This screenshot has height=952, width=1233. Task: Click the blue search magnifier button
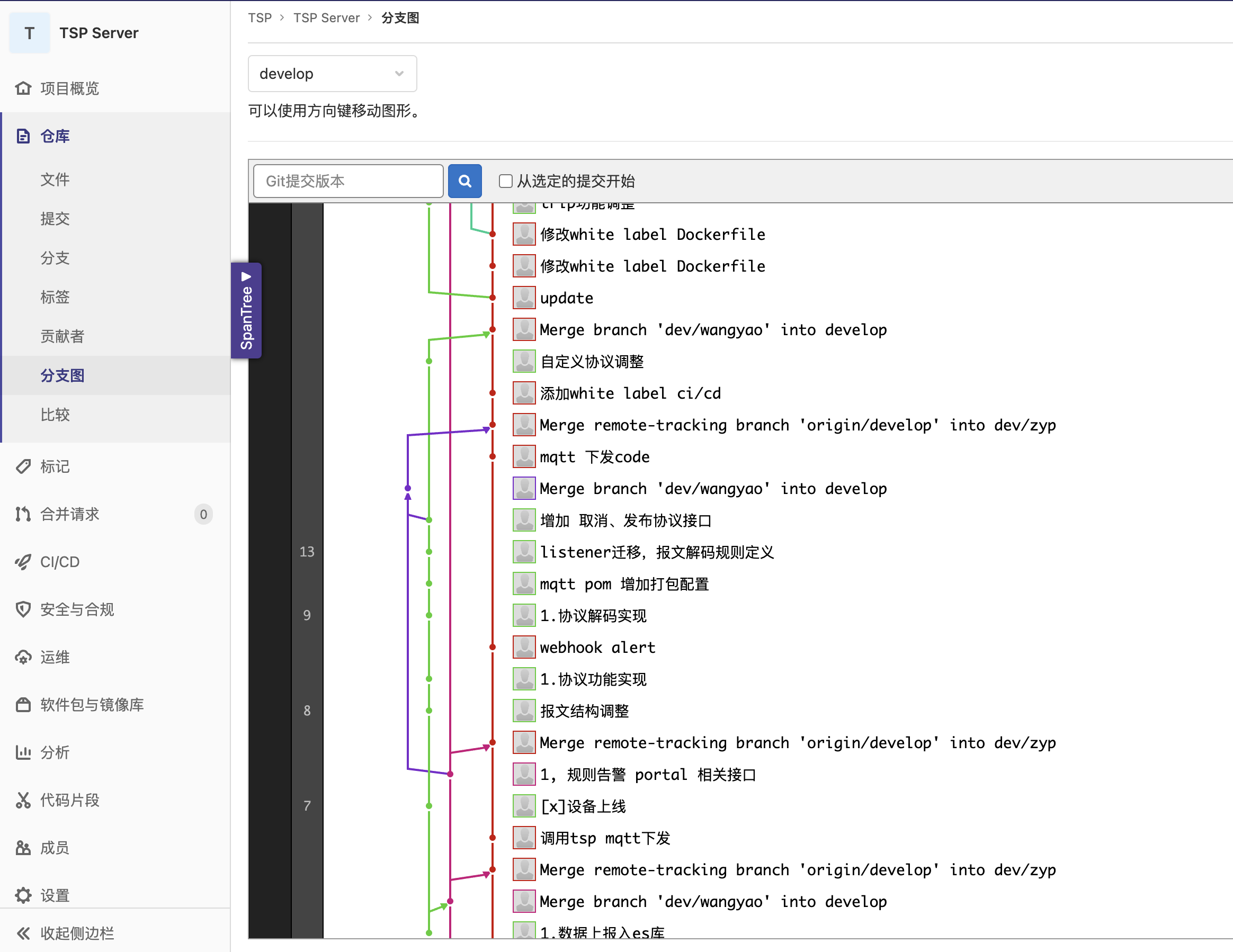click(x=464, y=181)
